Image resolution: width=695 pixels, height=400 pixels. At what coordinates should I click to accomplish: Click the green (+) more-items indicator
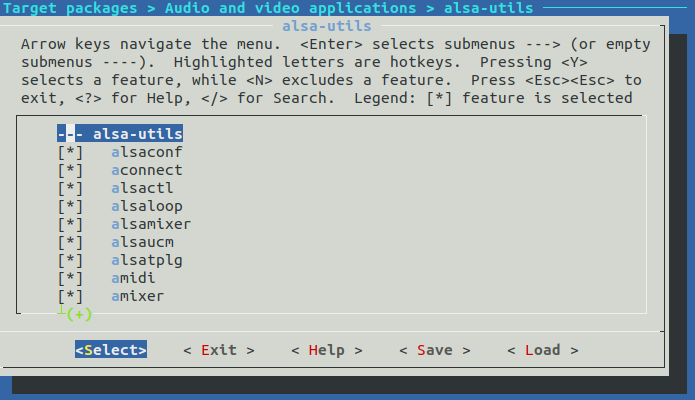click(79, 314)
